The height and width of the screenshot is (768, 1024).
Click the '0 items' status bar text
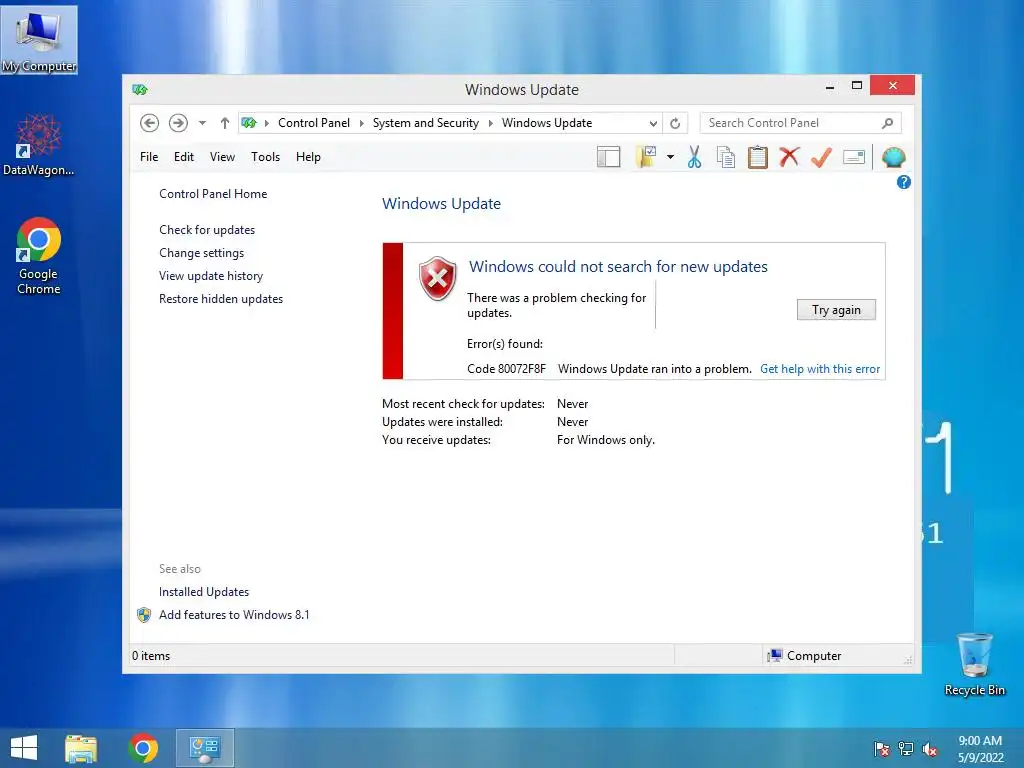click(x=151, y=656)
